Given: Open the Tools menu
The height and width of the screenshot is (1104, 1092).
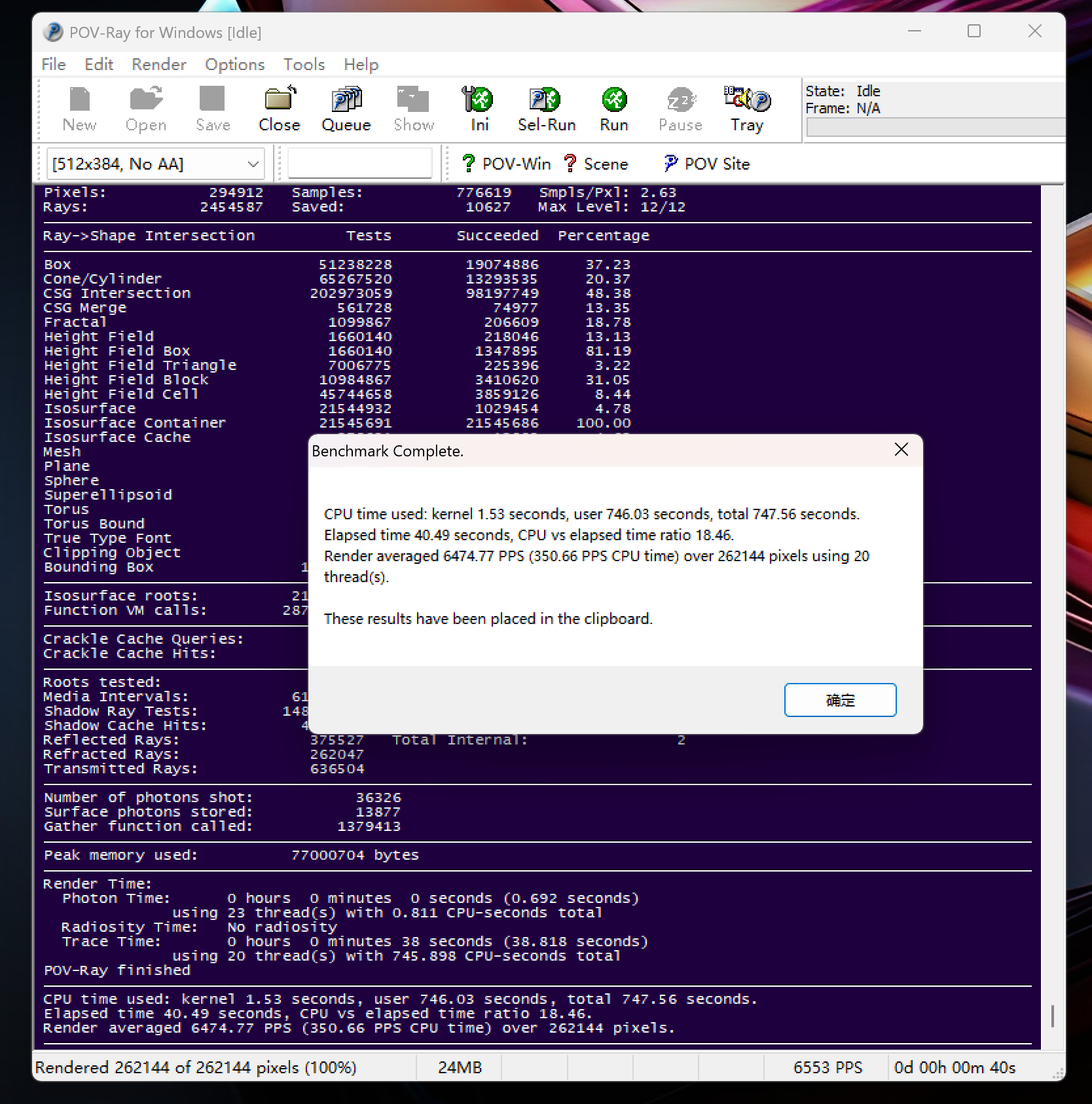Looking at the screenshot, I should point(303,64).
